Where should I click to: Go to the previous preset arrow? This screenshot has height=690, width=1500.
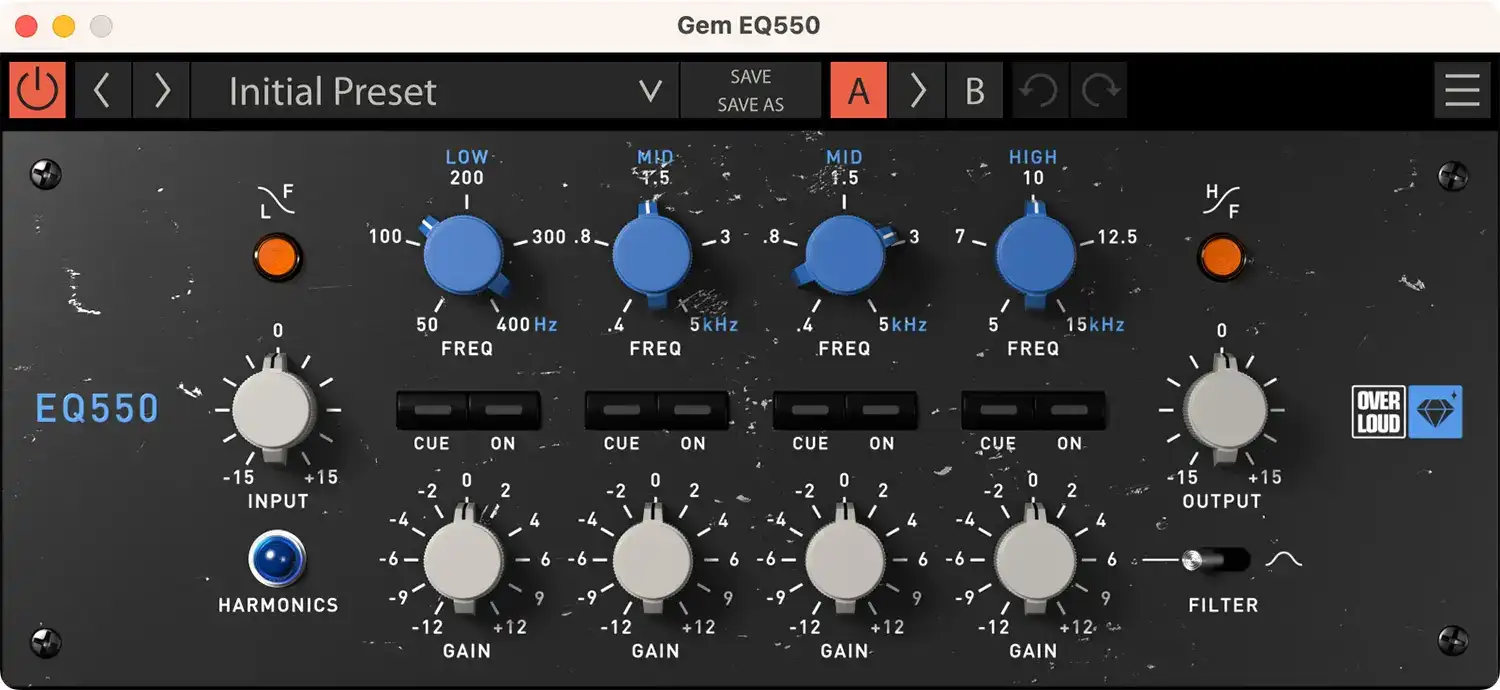click(102, 91)
